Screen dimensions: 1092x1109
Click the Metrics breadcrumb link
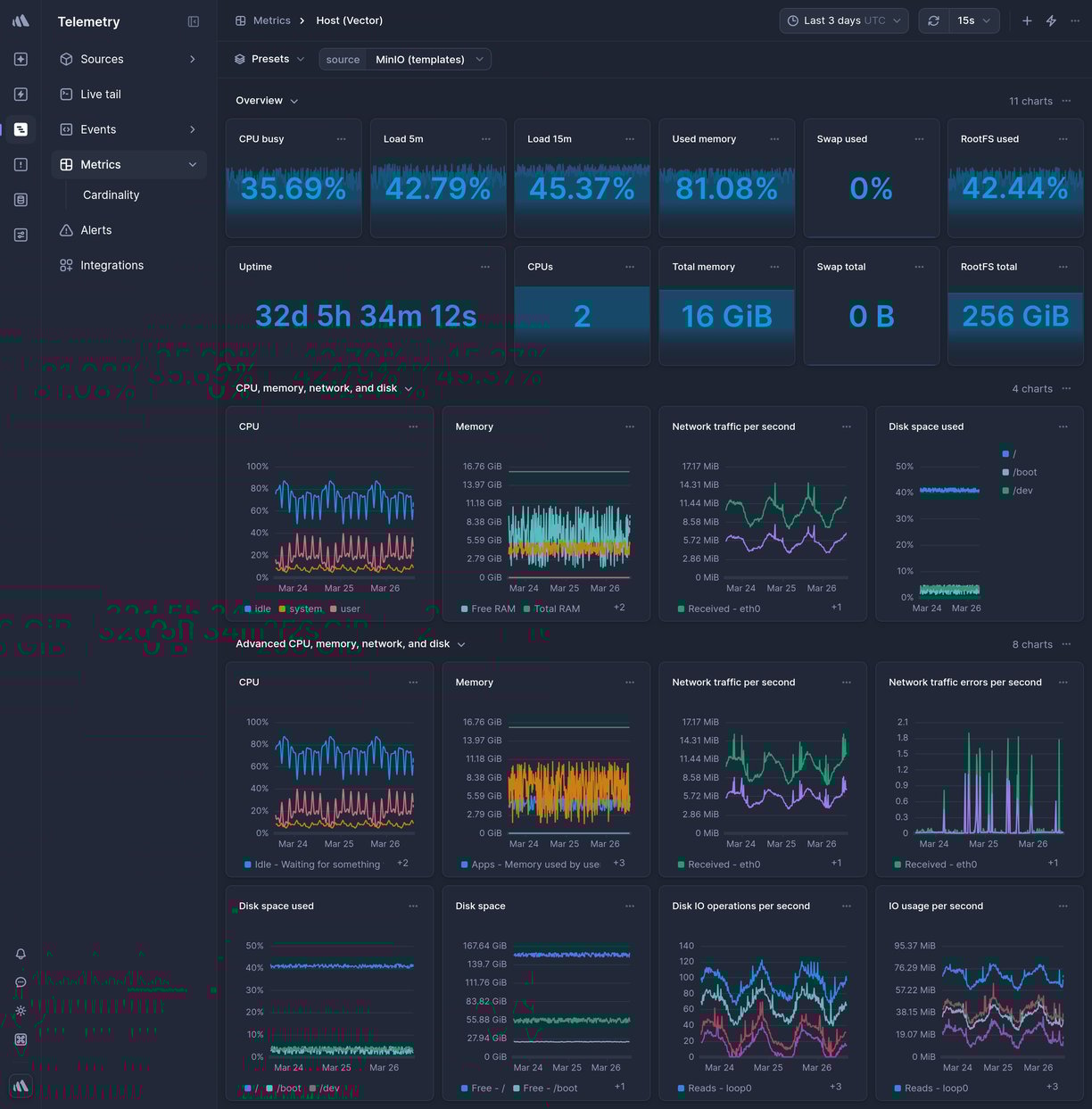coord(272,20)
